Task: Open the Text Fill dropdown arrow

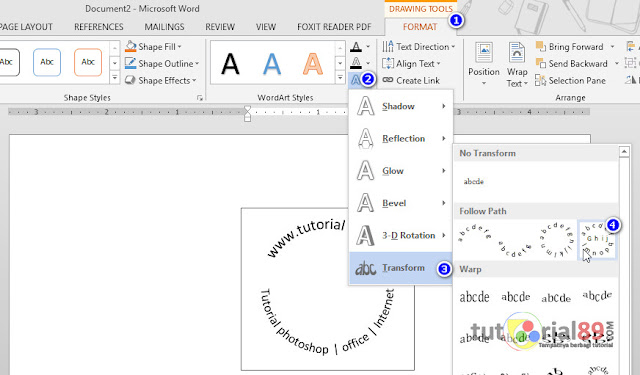Action: [368, 47]
